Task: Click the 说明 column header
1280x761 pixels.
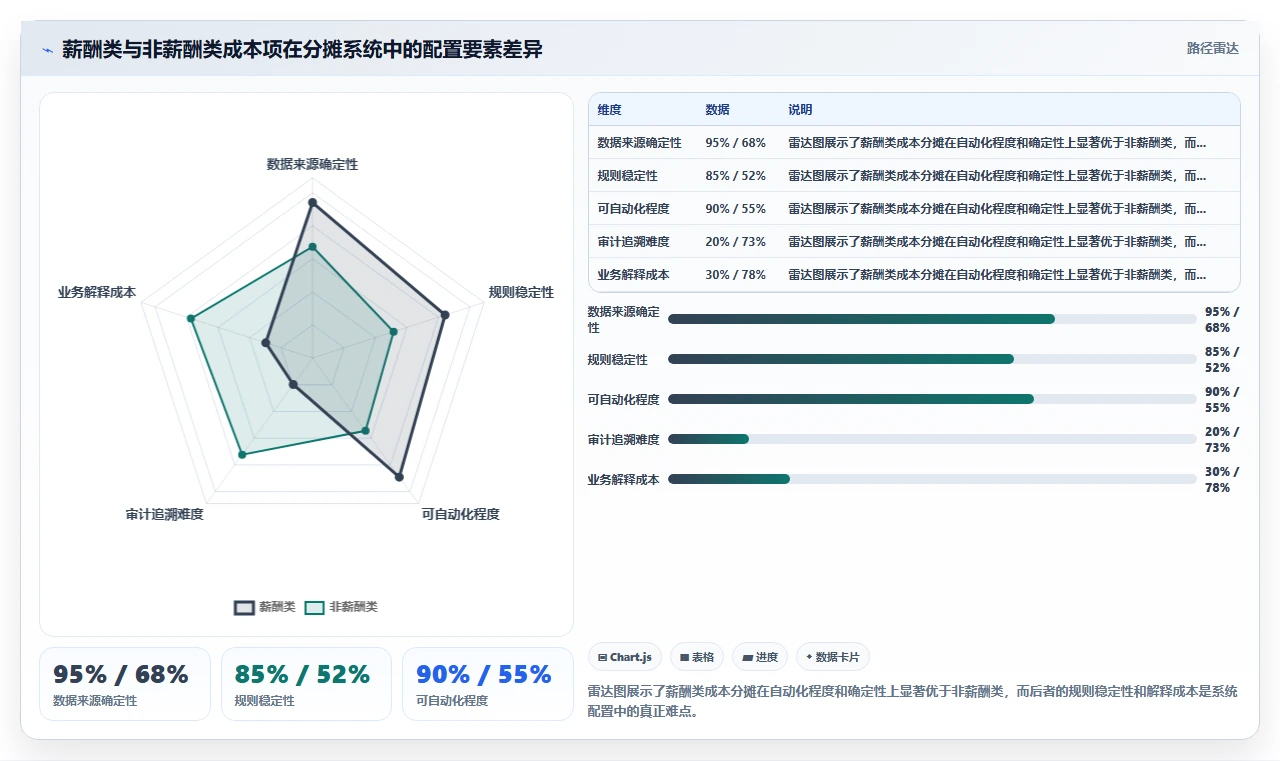Action: (x=800, y=110)
